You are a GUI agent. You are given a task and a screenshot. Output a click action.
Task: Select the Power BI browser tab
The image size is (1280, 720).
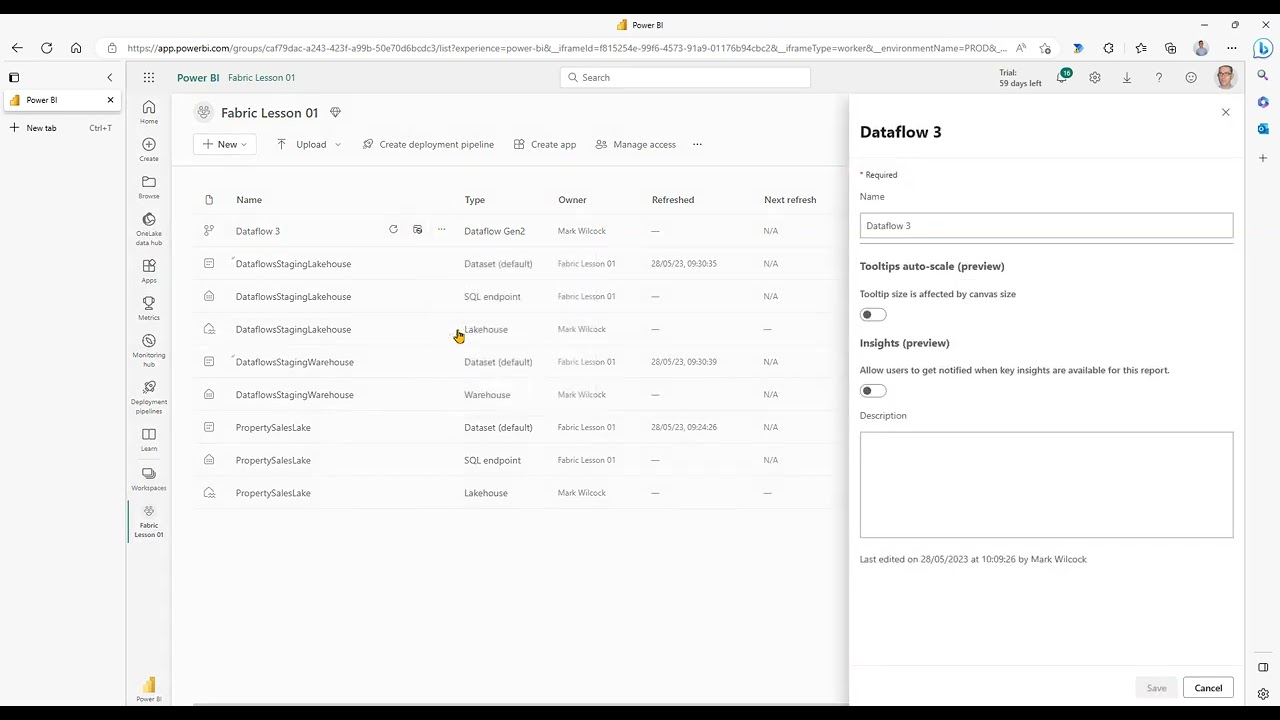tap(60, 100)
